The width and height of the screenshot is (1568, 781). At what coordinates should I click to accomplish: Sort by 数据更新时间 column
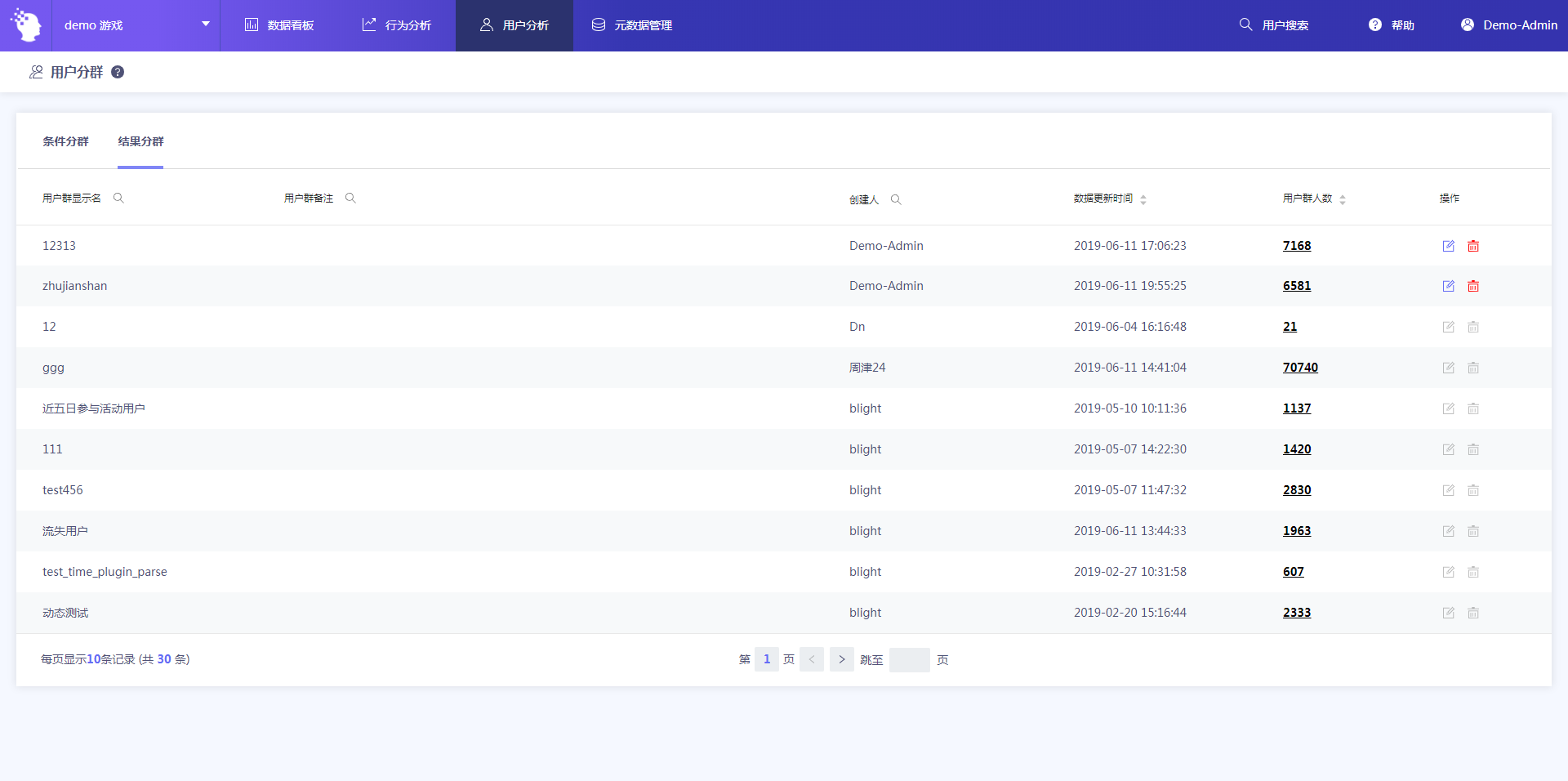[x=1143, y=199]
